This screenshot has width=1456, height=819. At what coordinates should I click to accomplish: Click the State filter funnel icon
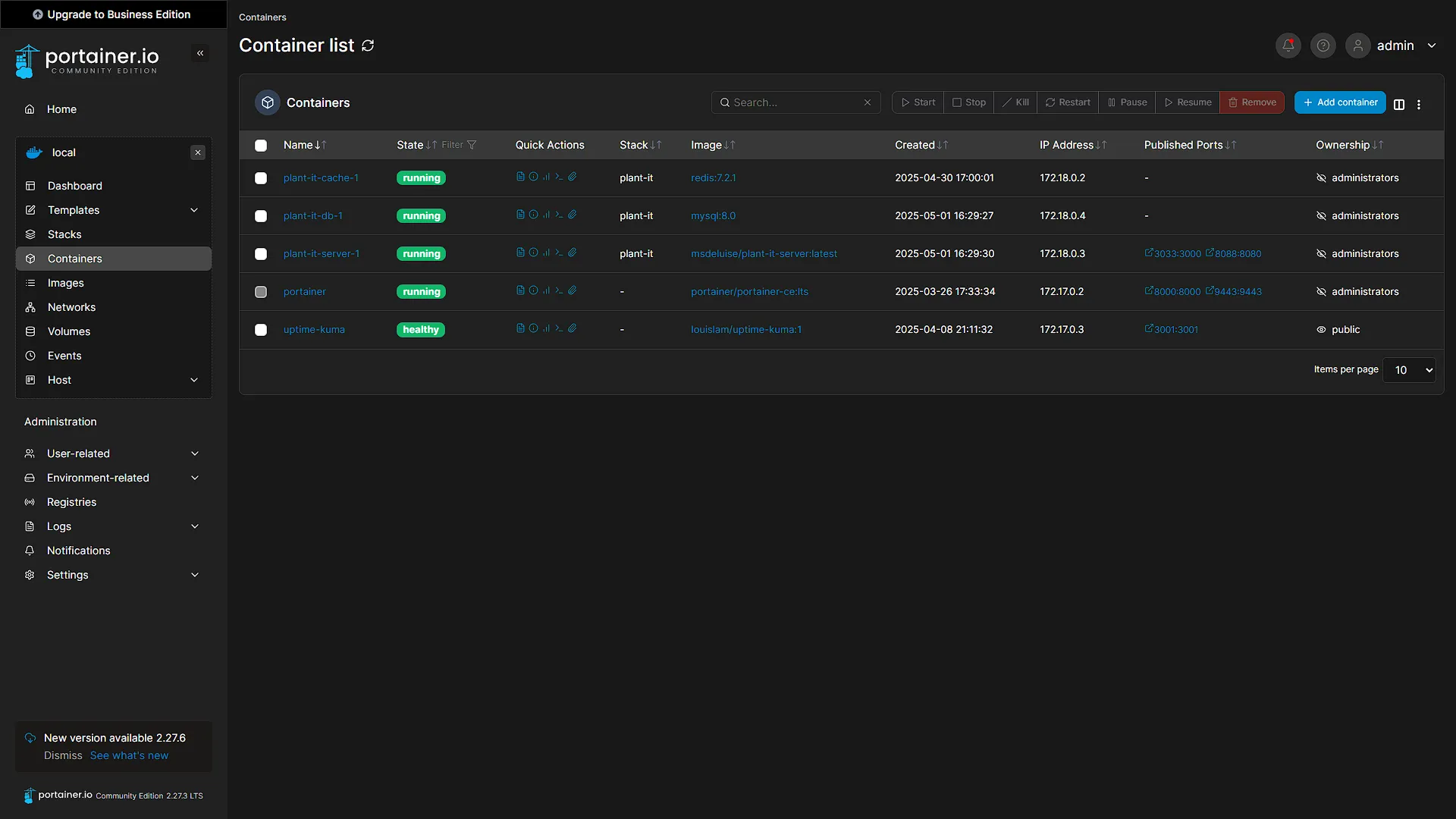coord(472,145)
